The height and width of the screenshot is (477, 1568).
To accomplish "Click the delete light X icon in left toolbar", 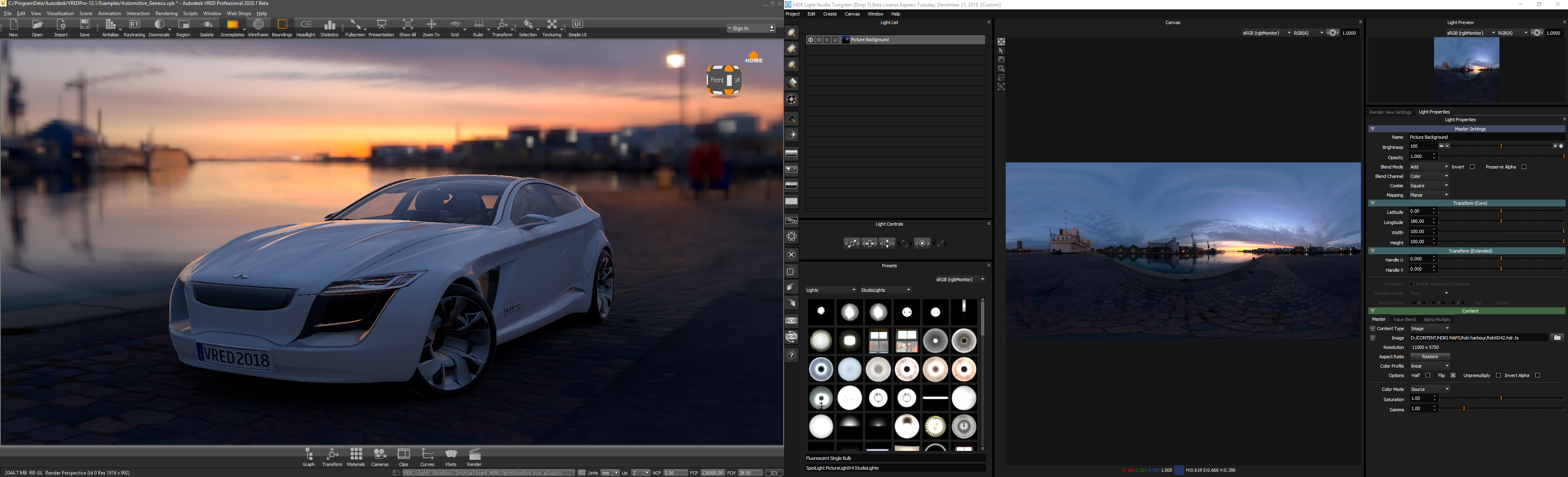I will 791,255.
